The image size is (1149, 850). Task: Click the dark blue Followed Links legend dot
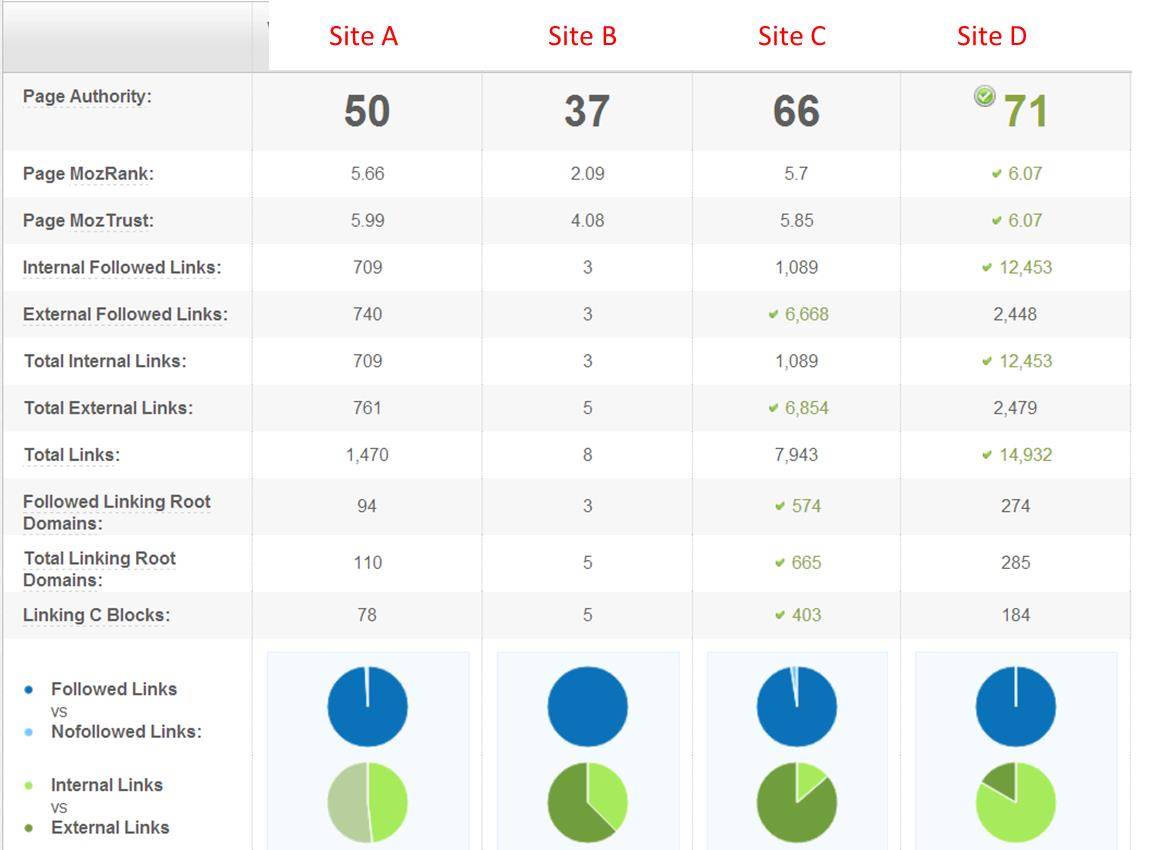click(28, 689)
